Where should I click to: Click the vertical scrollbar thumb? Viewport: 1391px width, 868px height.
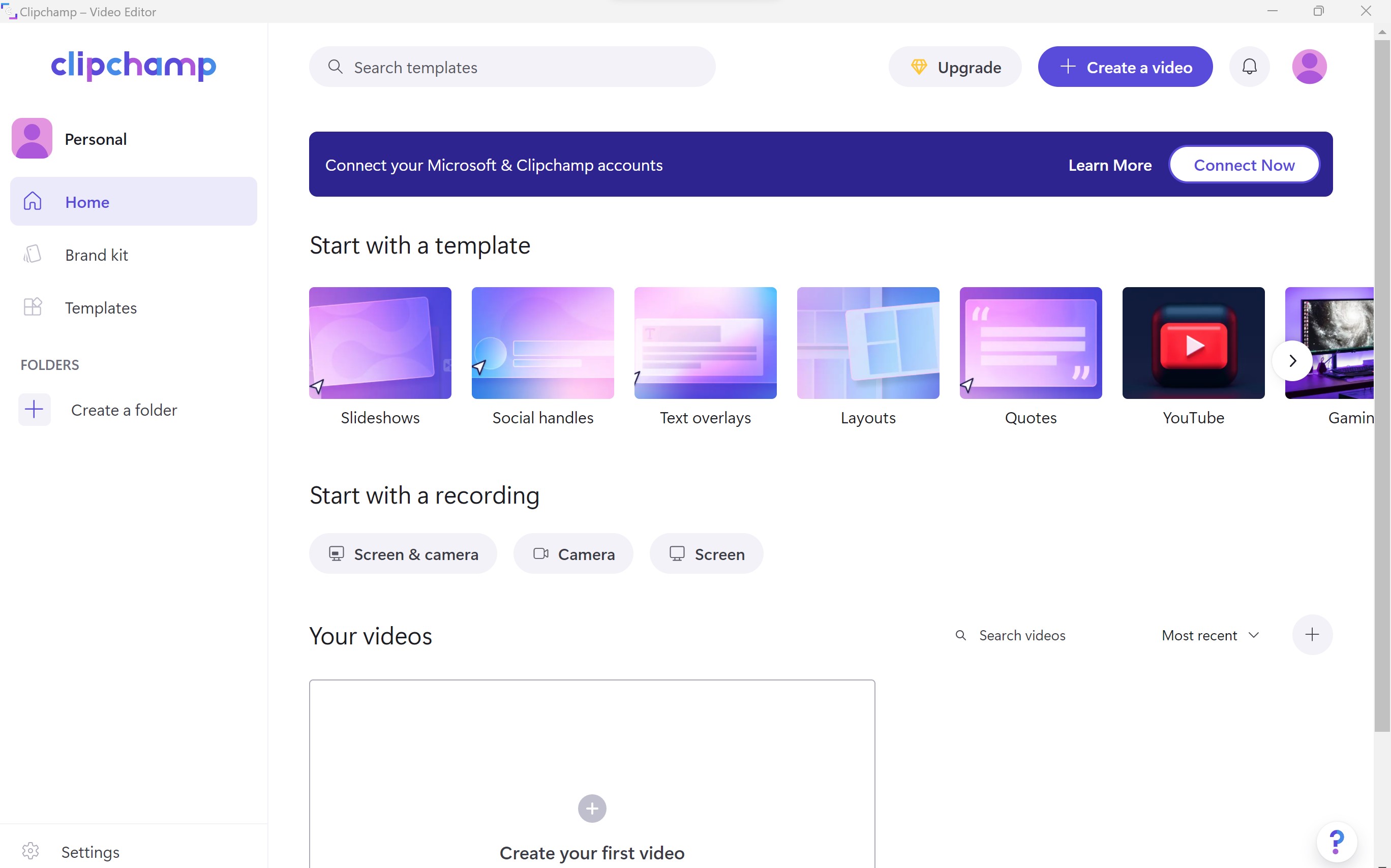click(x=1382, y=386)
